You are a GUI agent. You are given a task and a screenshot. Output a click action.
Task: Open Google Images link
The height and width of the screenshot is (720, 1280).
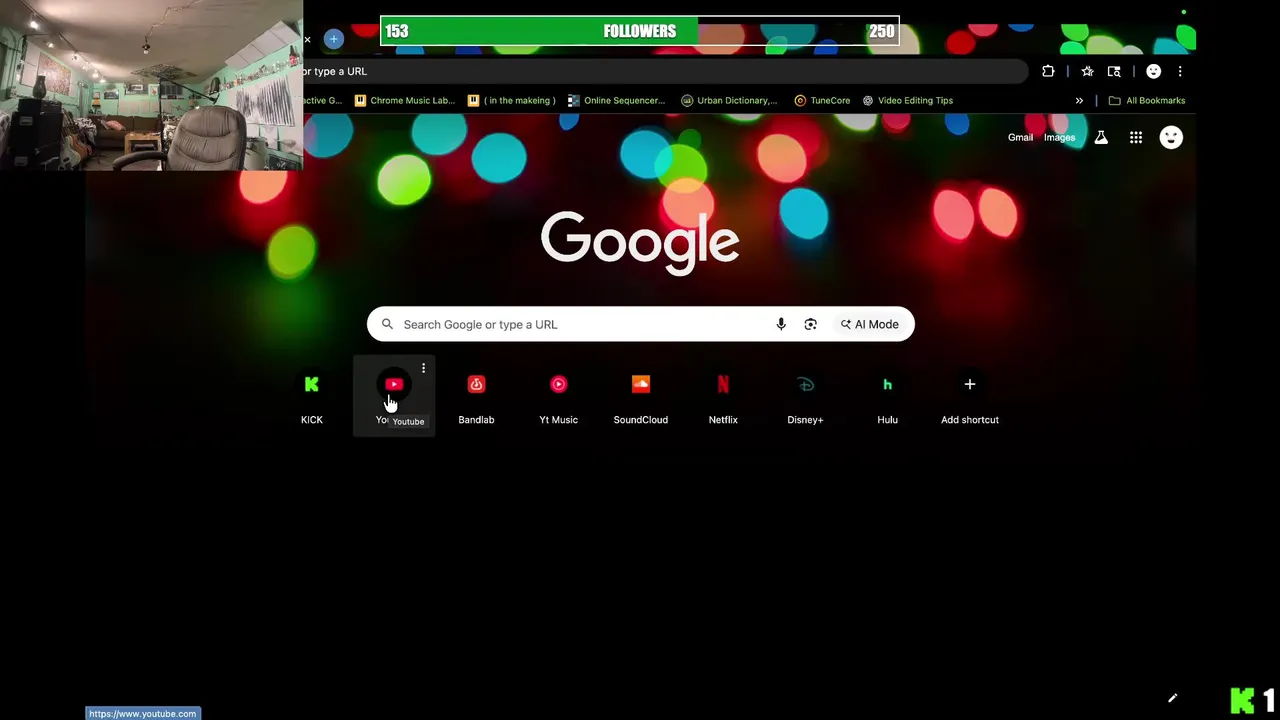click(1059, 138)
